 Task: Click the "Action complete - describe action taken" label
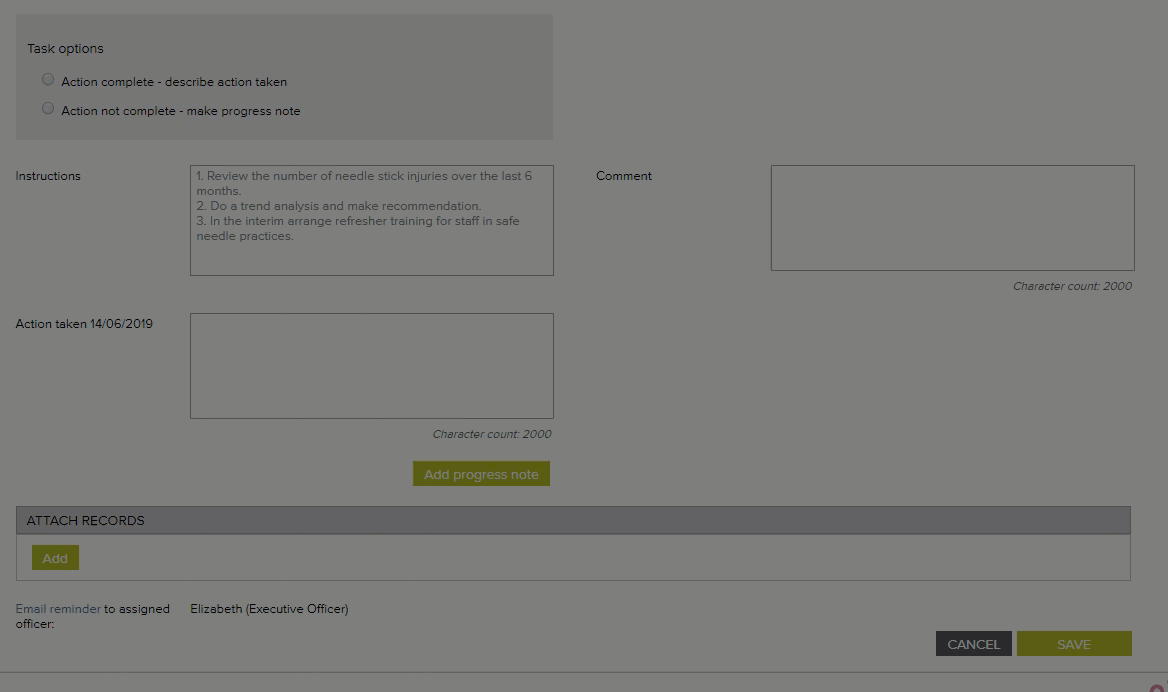pyautogui.click(x=174, y=82)
